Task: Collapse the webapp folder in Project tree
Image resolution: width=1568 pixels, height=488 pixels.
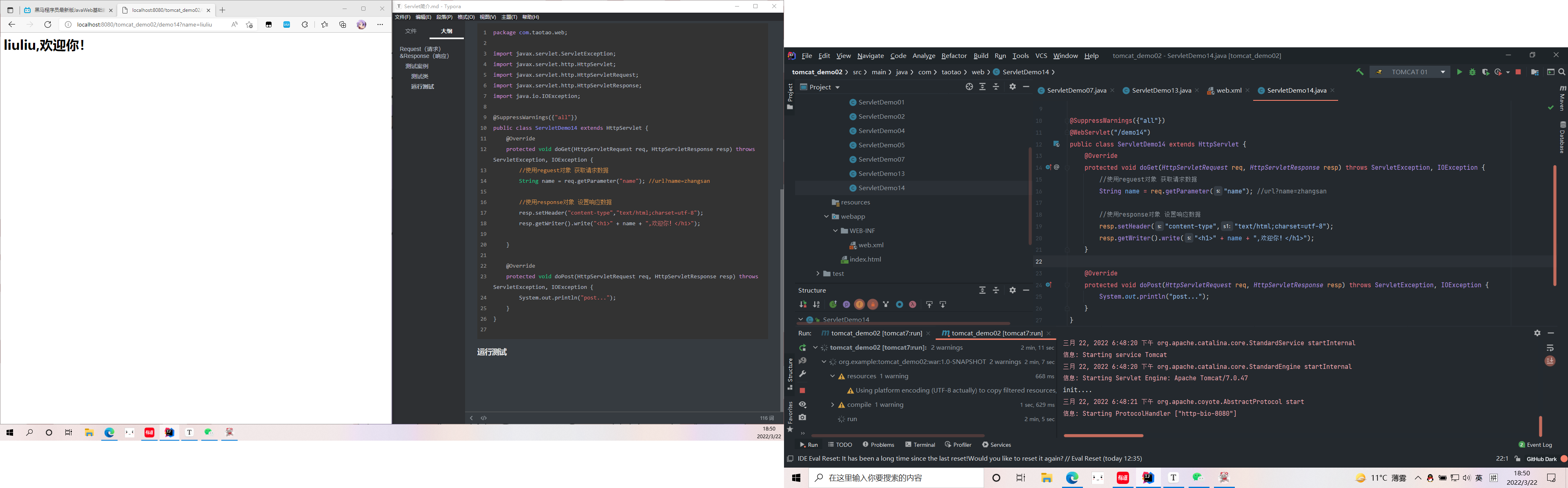Action: coord(826,217)
